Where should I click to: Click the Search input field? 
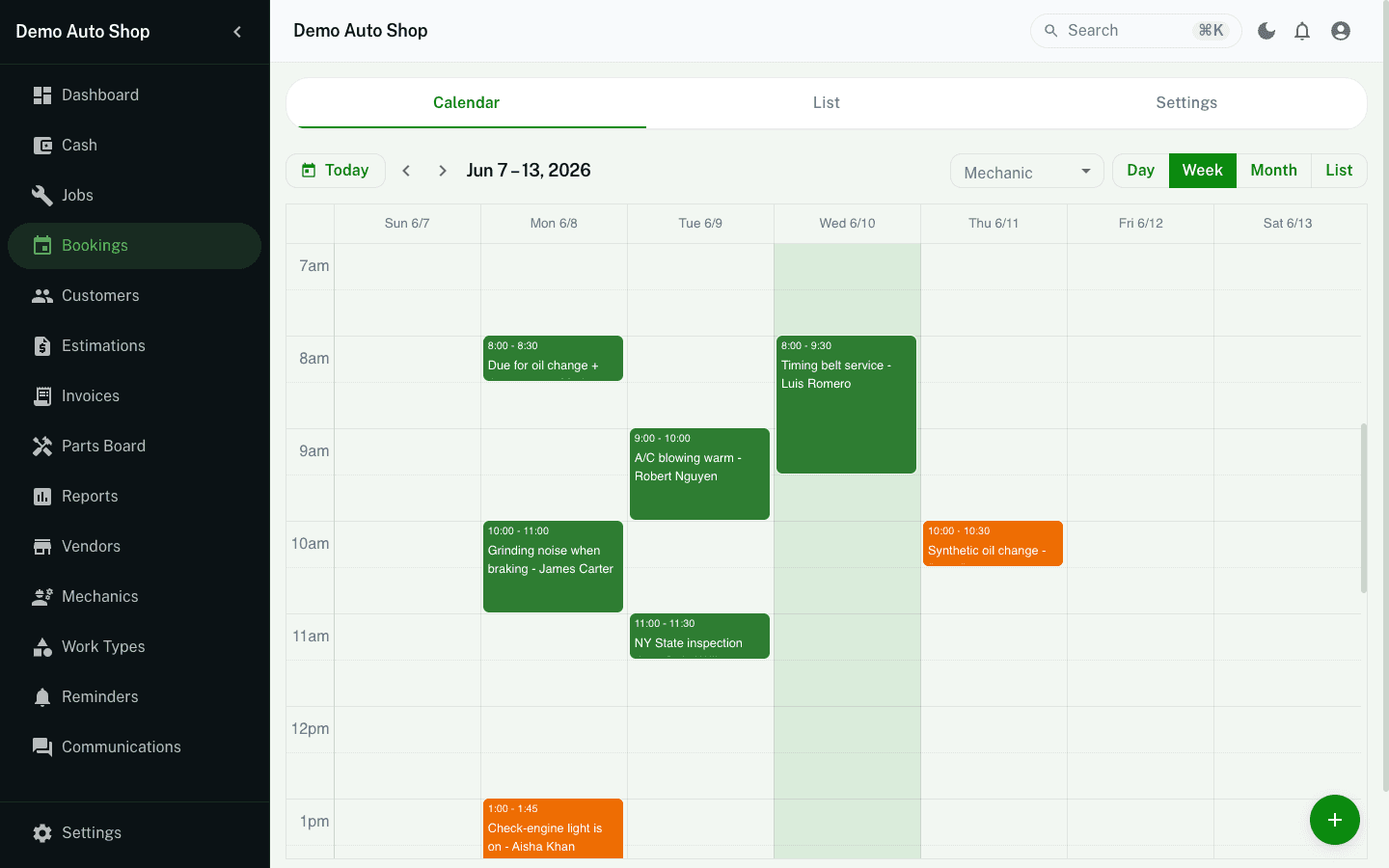pyautogui.click(x=1136, y=31)
